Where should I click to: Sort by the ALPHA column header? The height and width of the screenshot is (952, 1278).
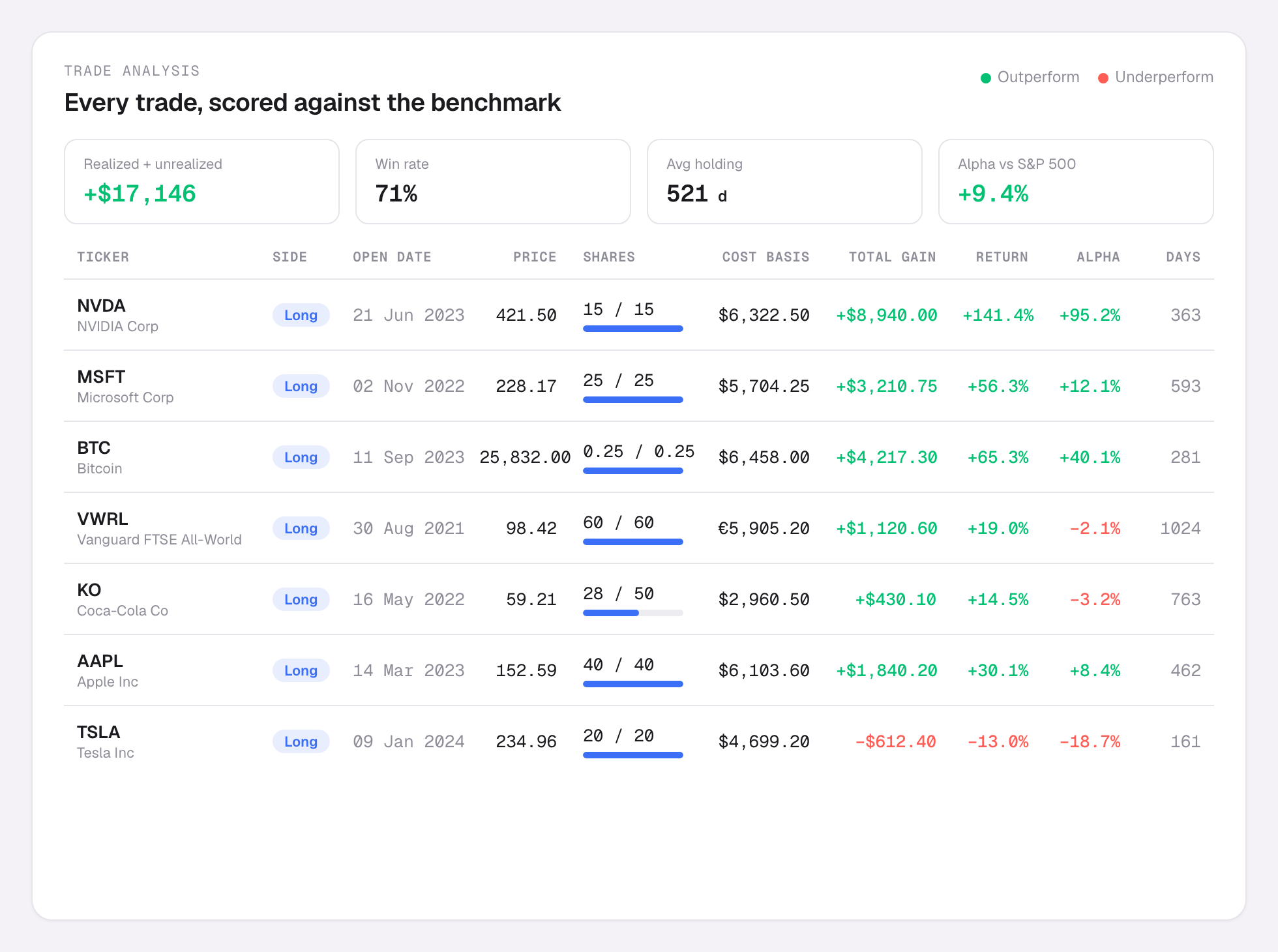(1098, 257)
